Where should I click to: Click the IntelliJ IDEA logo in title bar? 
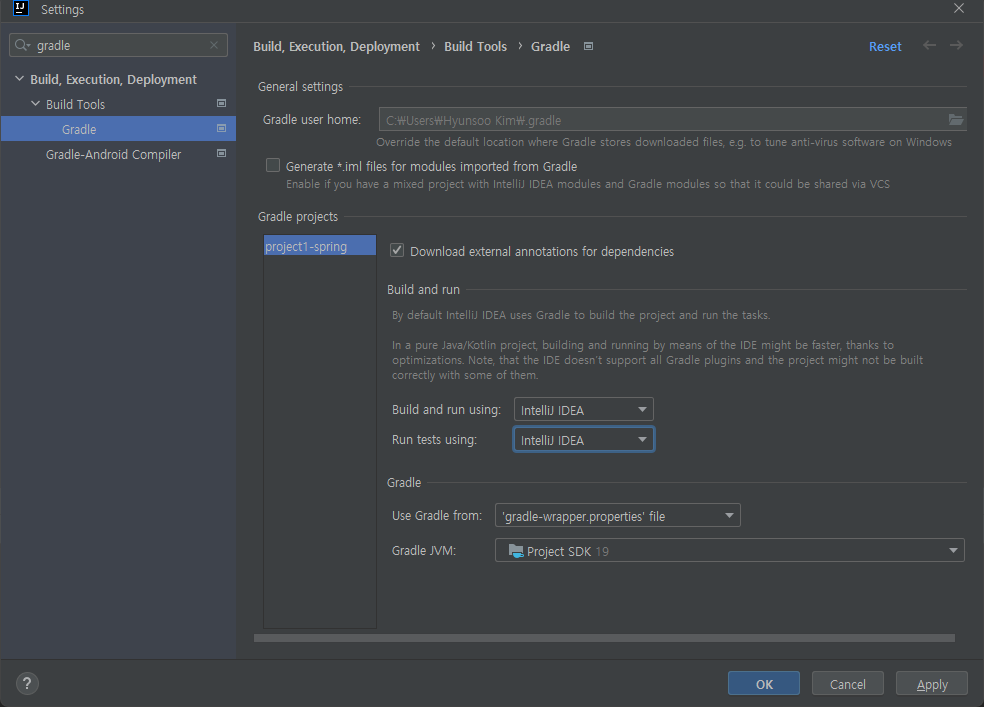pos(21,8)
